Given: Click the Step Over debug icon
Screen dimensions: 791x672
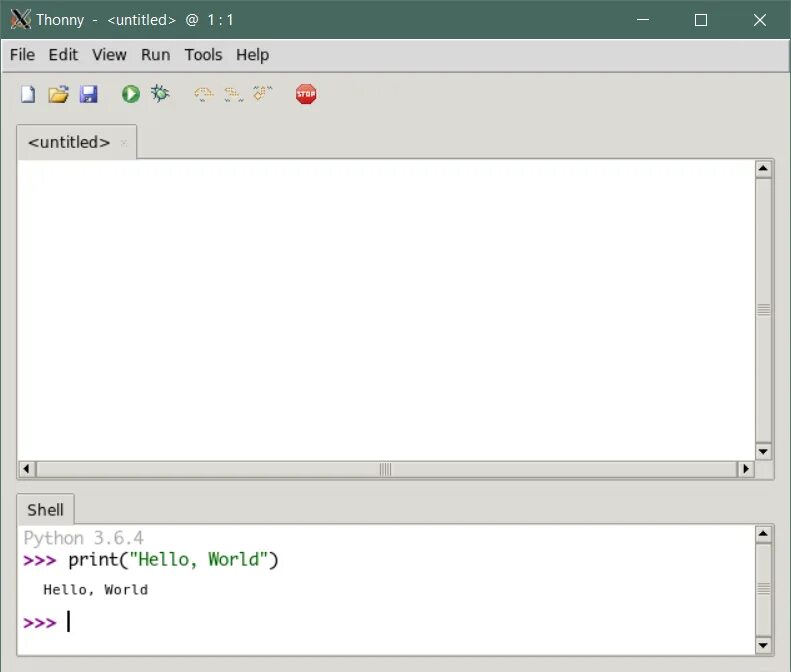Looking at the screenshot, I should 204,94.
